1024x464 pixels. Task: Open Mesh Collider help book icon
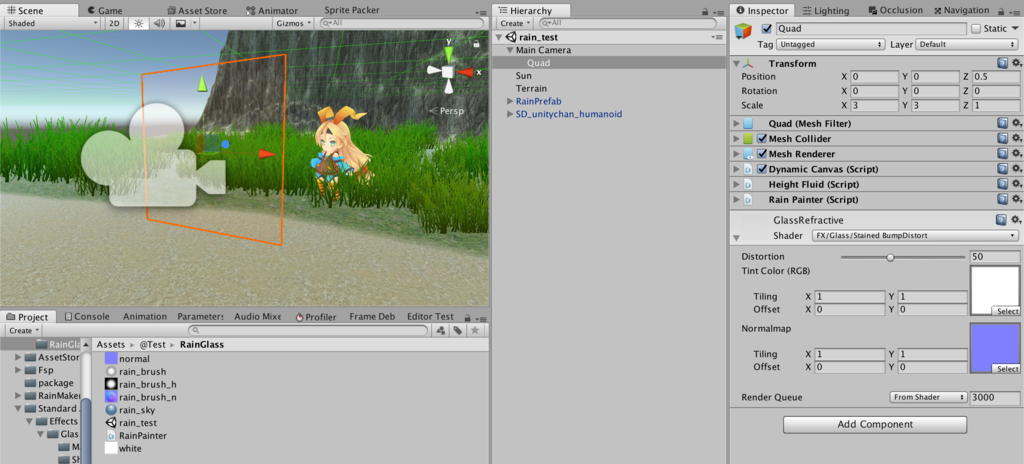click(x=1002, y=139)
